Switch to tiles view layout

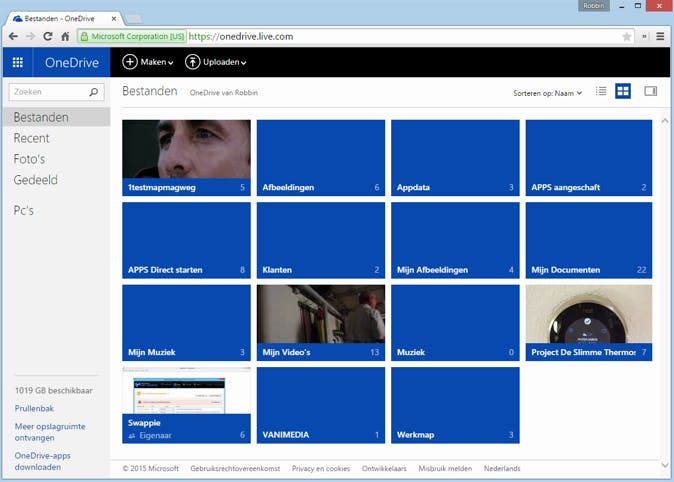tap(623, 91)
